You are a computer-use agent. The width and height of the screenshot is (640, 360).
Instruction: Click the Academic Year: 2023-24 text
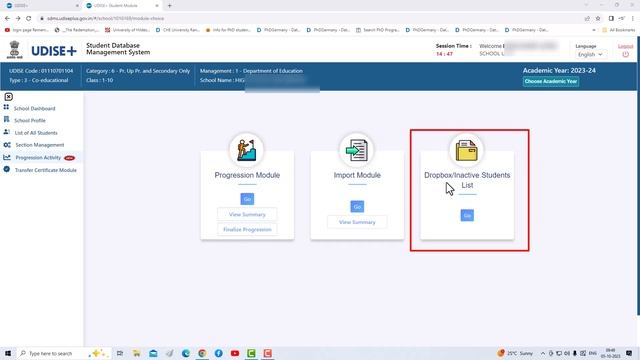pyautogui.click(x=559, y=70)
